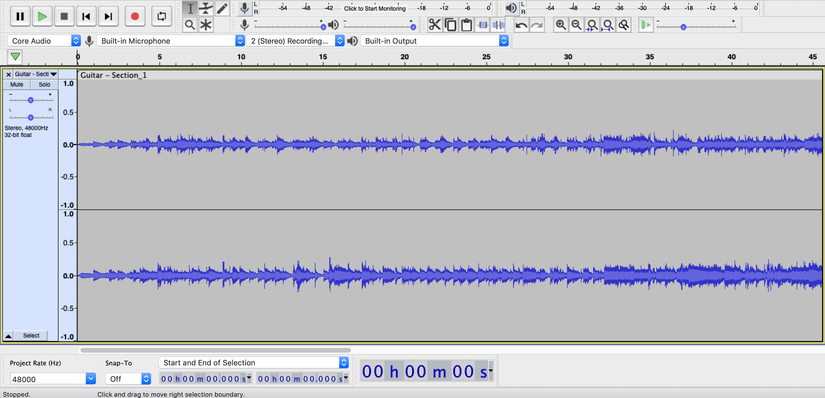Open the 2 (Stereo) Recording channels dropdown

(296, 41)
